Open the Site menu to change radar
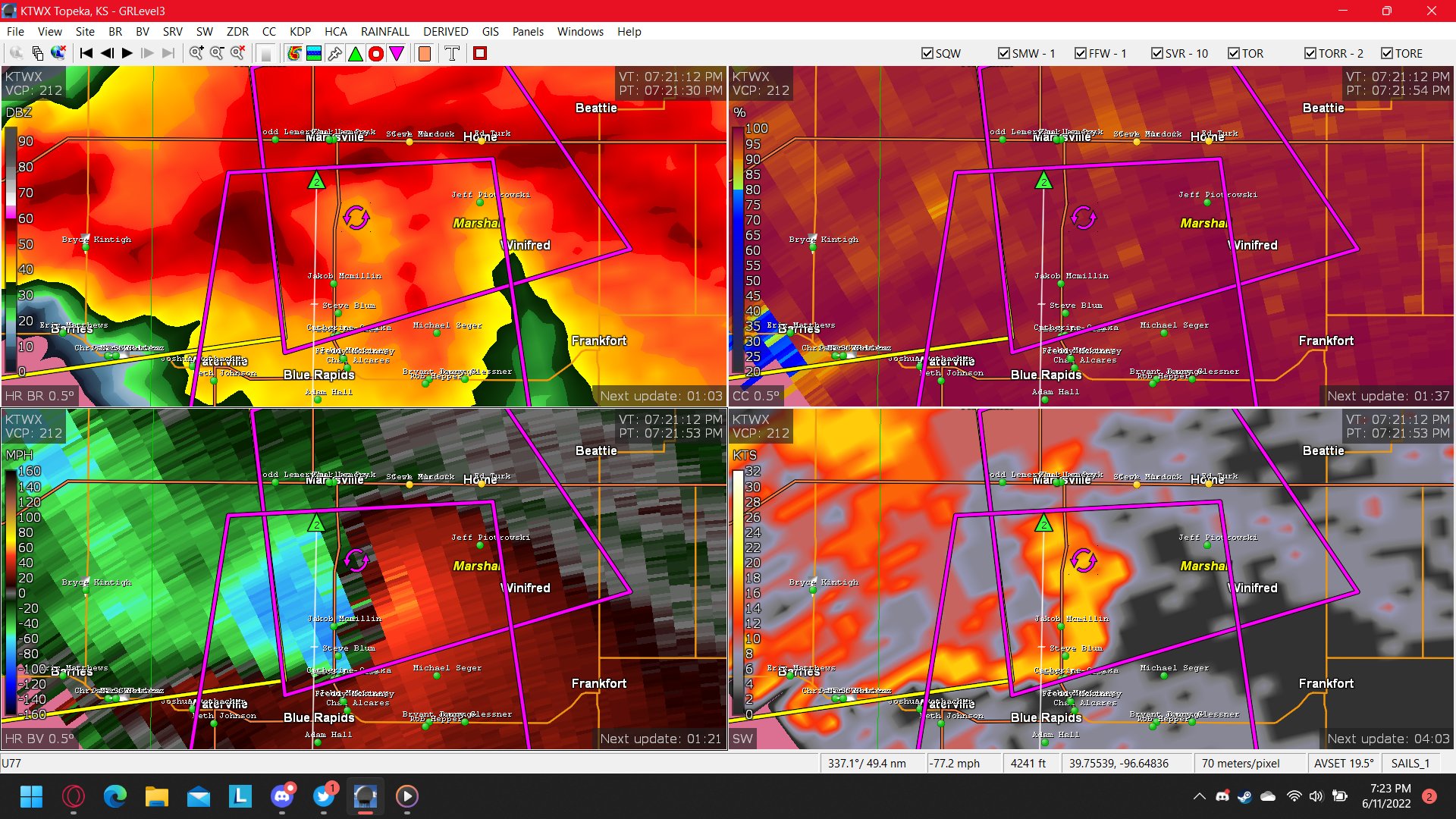 pos(85,32)
